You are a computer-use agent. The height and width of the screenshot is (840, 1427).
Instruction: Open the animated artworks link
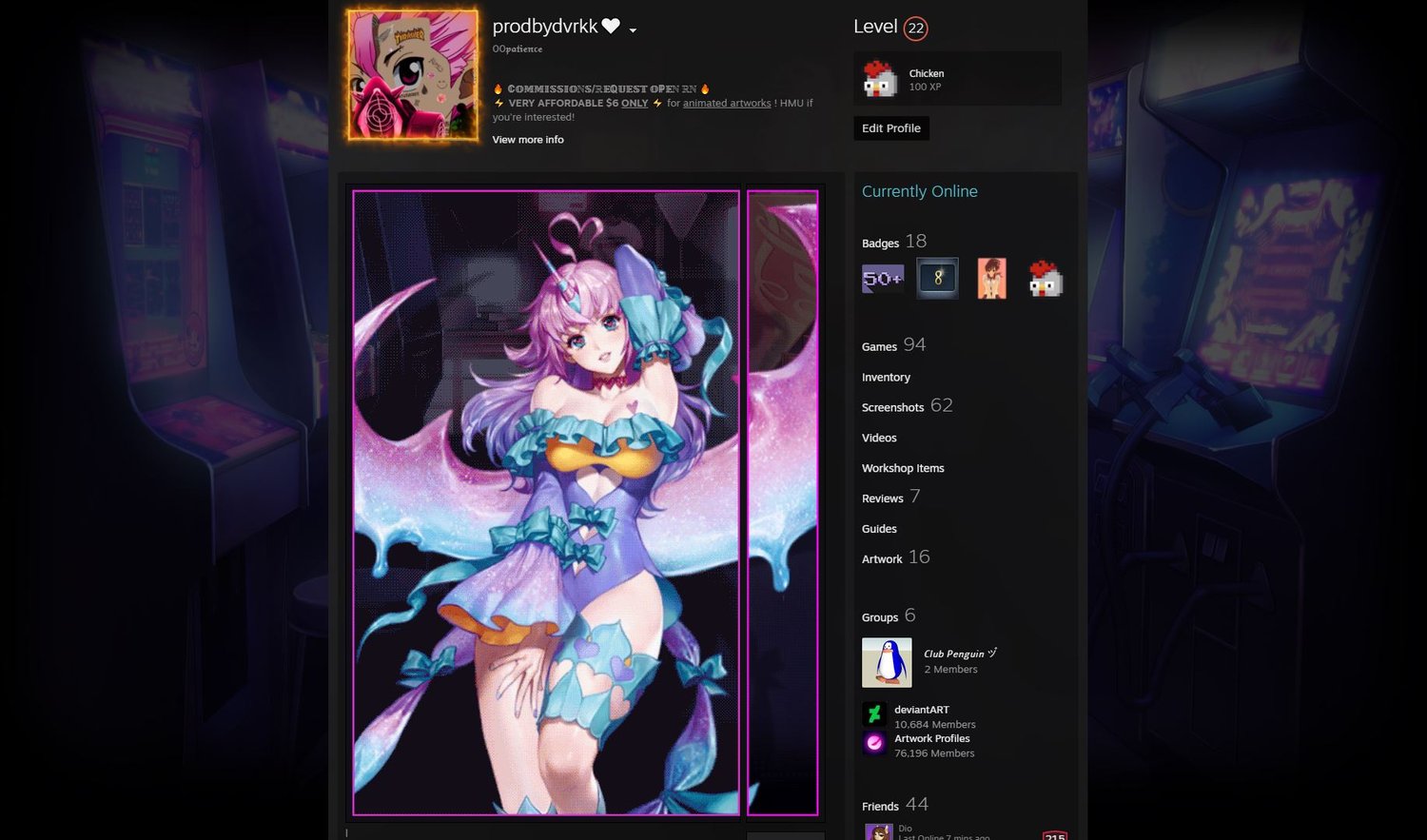click(x=727, y=103)
